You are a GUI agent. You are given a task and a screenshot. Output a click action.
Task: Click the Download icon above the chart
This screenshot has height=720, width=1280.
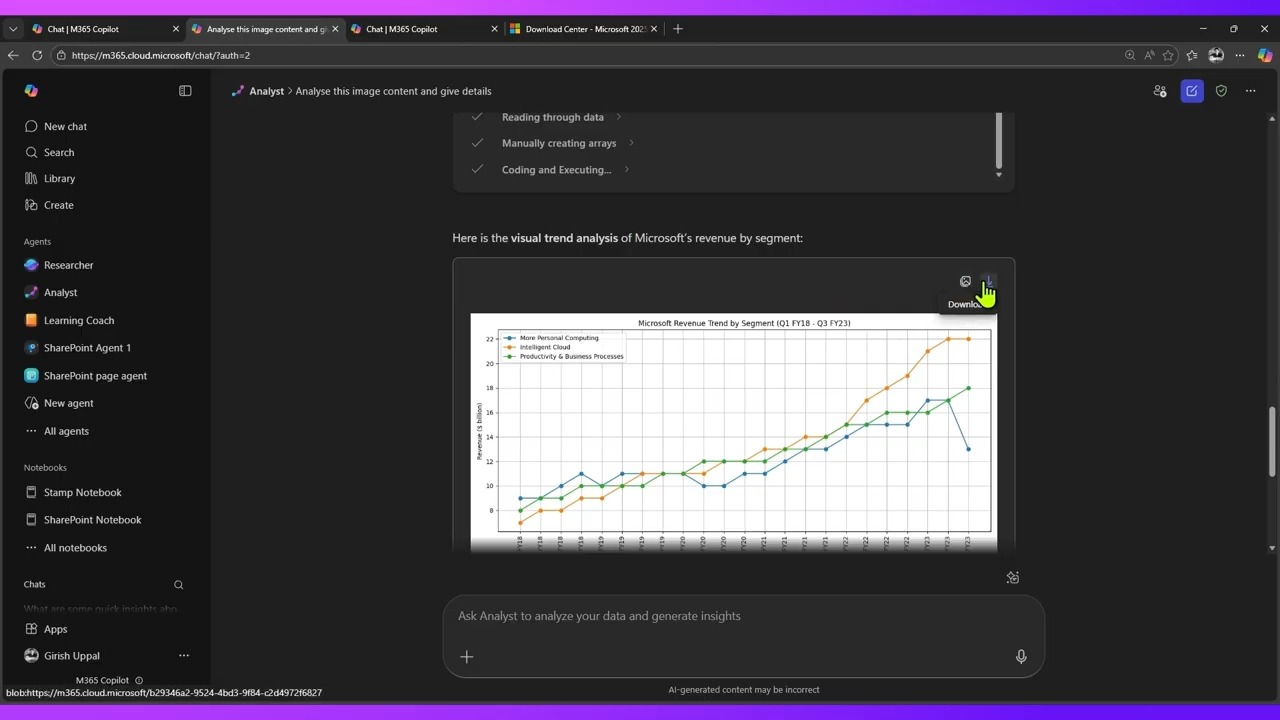coord(988,282)
